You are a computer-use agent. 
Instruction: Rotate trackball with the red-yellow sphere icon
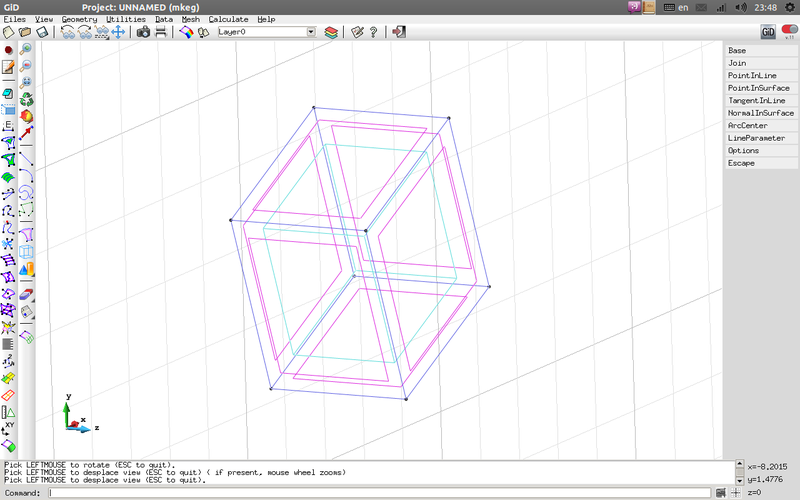[x=26, y=116]
